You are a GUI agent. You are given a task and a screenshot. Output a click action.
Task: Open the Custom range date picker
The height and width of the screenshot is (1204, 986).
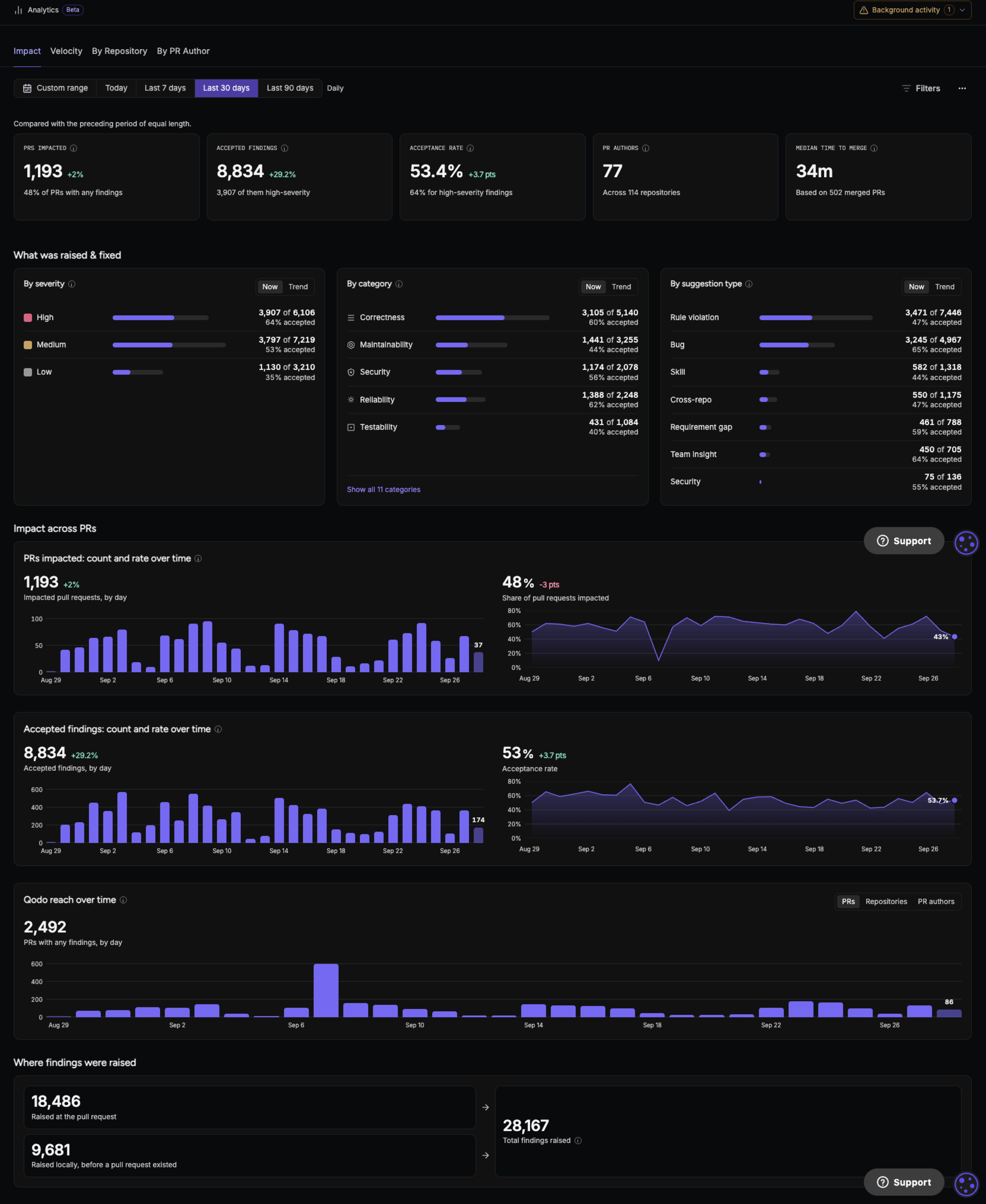point(55,88)
